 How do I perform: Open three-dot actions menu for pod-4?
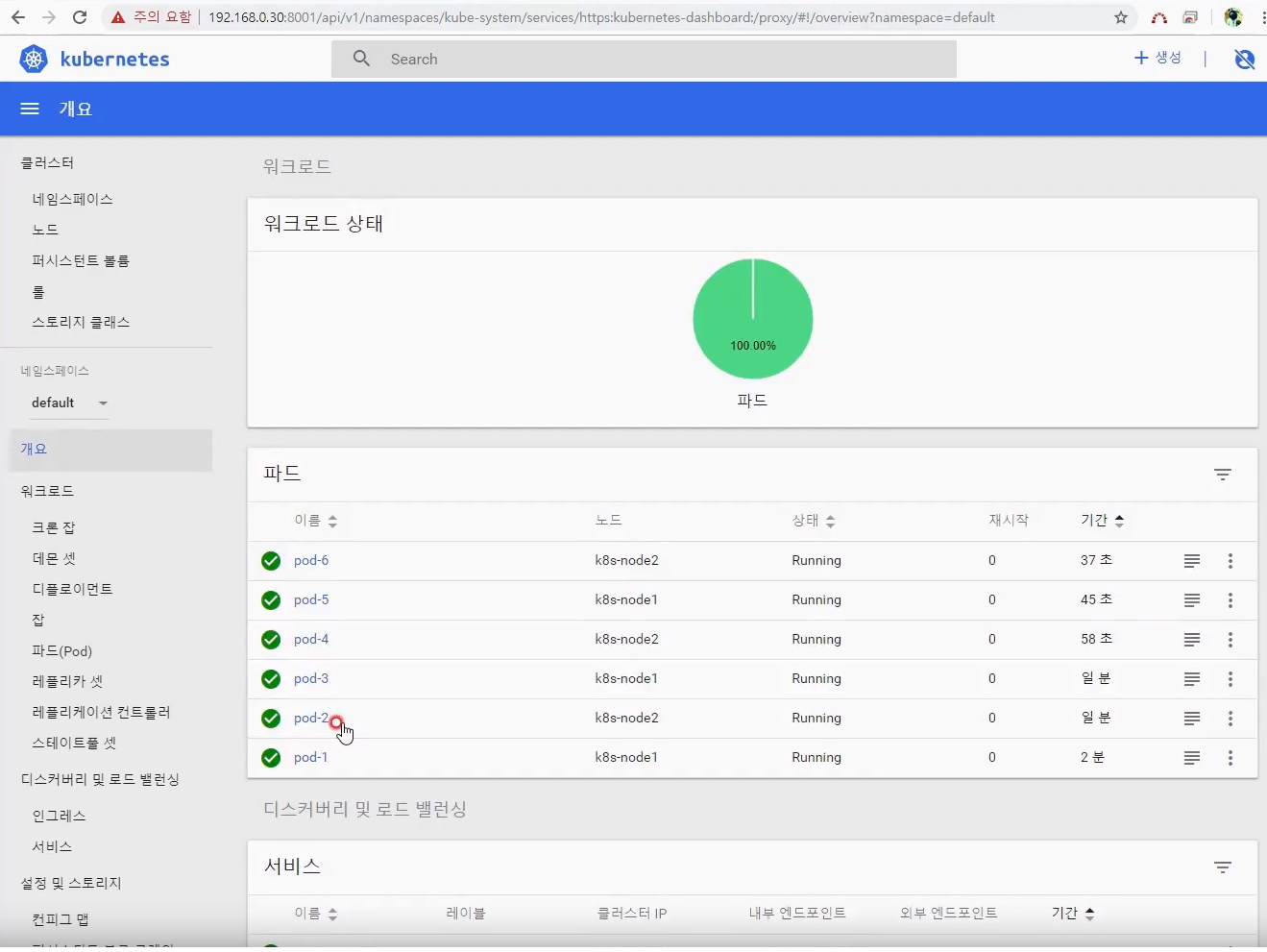pyautogui.click(x=1230, y=640)
